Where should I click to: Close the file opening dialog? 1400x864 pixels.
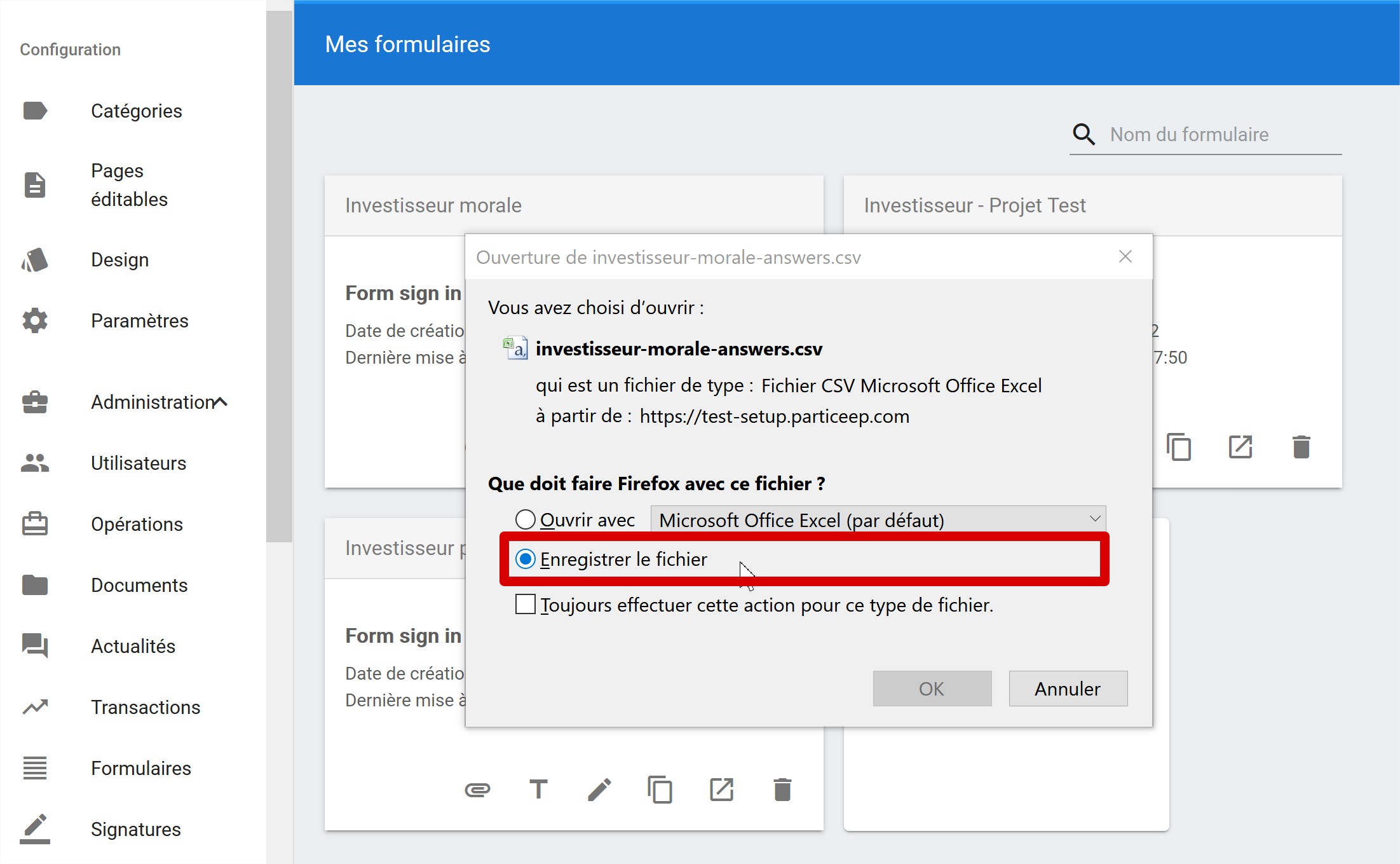[1125, 256]
